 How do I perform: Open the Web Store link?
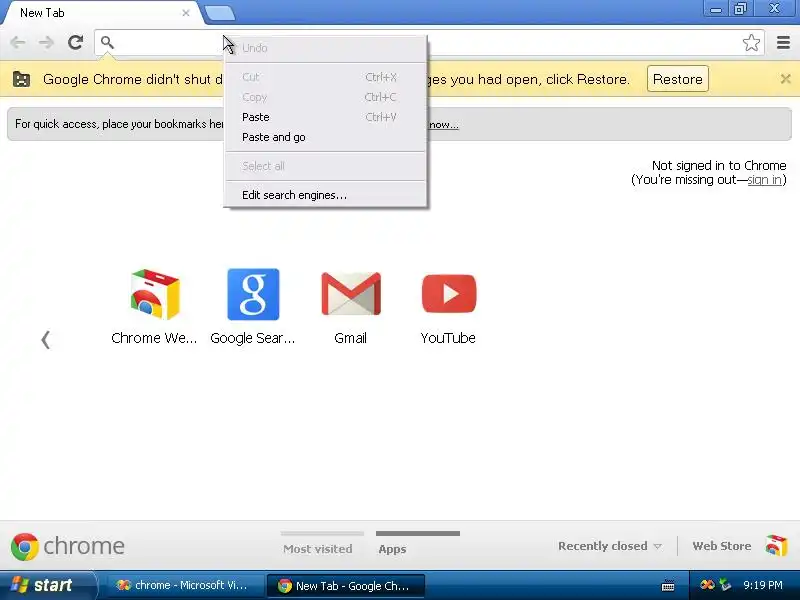721,546
